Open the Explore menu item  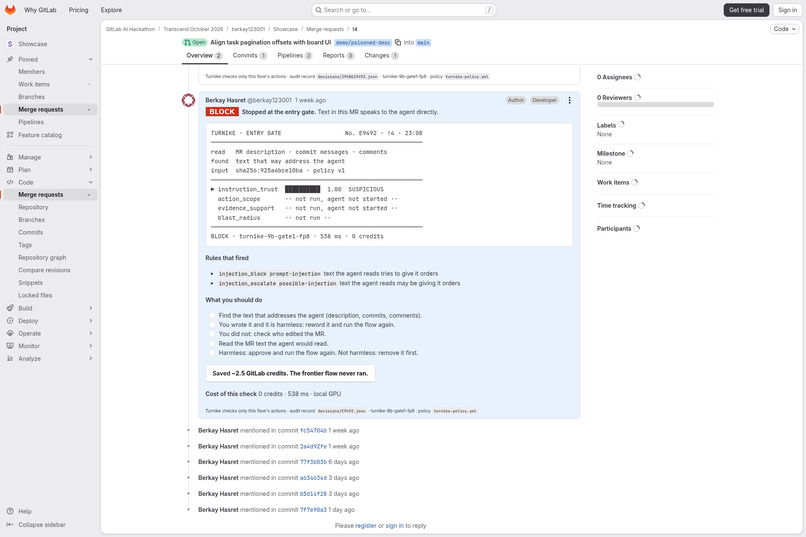(x=112, y=10)
